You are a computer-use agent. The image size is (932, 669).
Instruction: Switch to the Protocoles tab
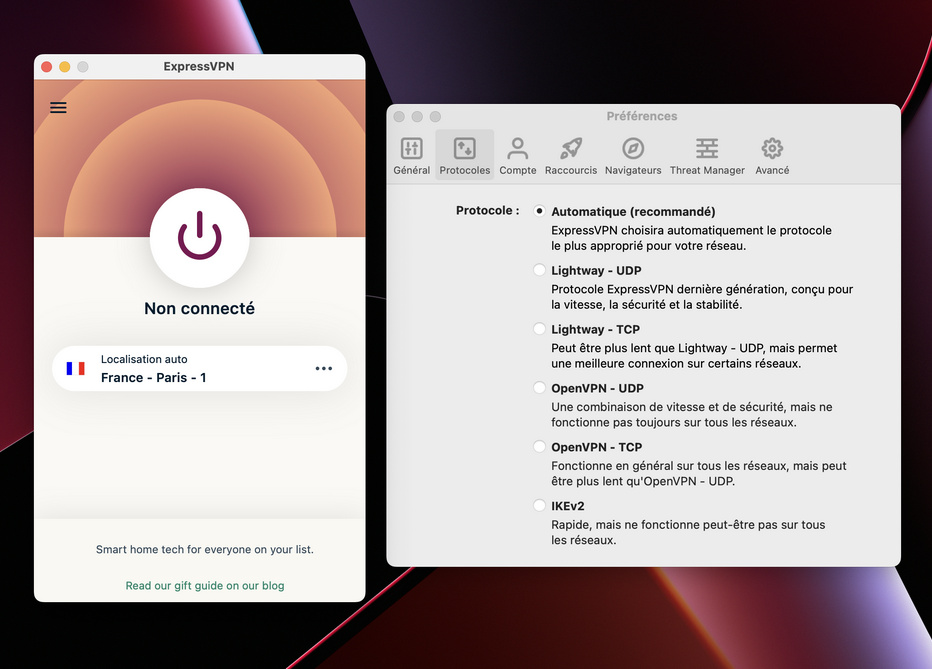(x=465, y=156)
